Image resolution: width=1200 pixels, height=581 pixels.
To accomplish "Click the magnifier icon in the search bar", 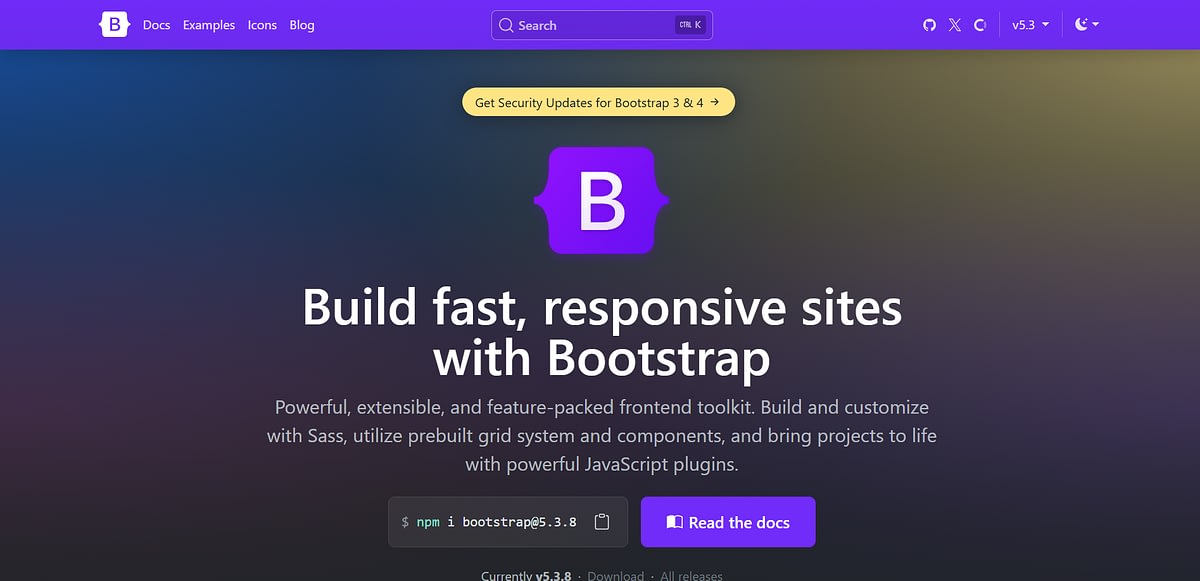I will click(506, 24).
